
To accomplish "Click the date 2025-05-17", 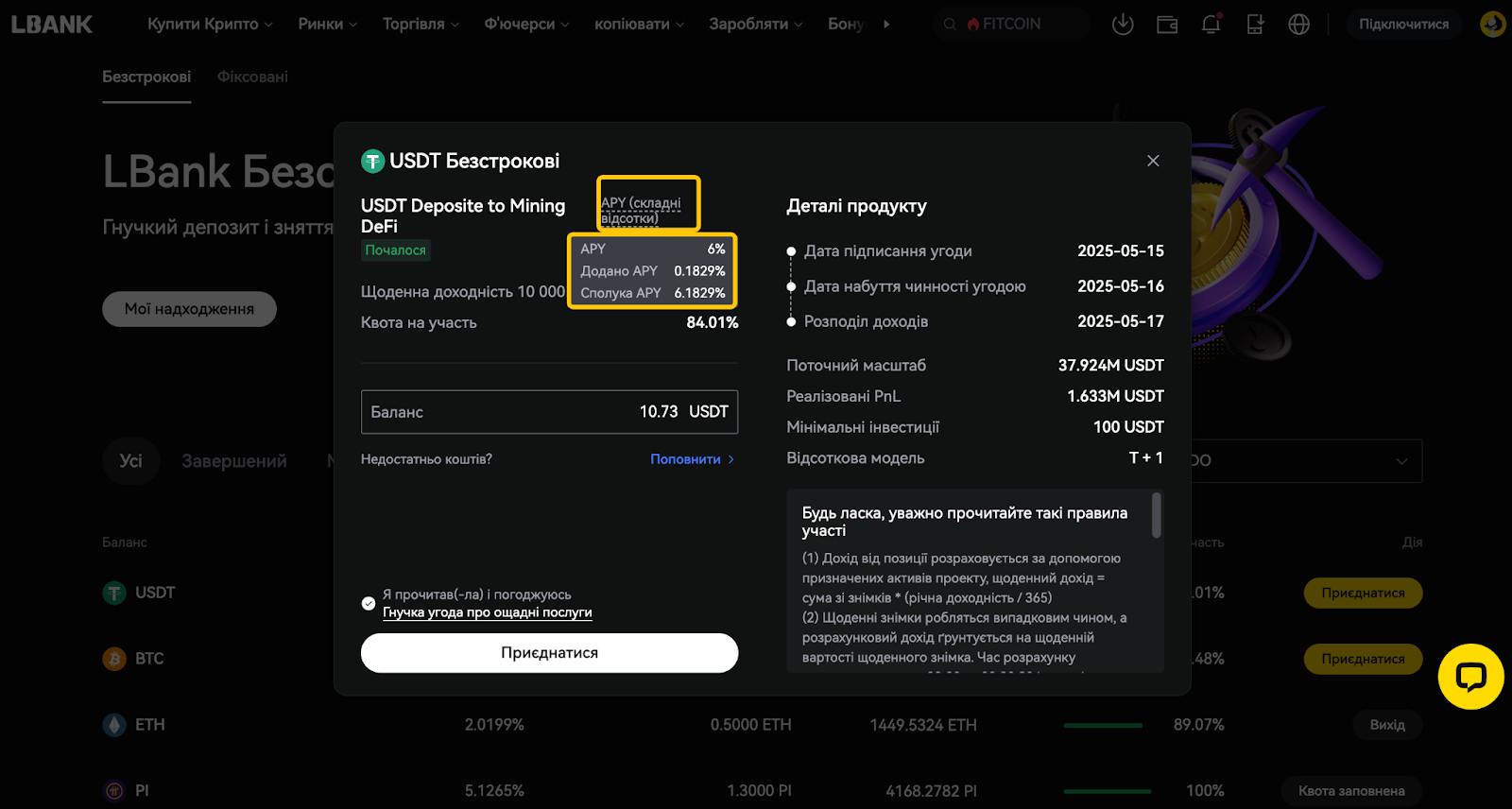I will point(1121,321).
